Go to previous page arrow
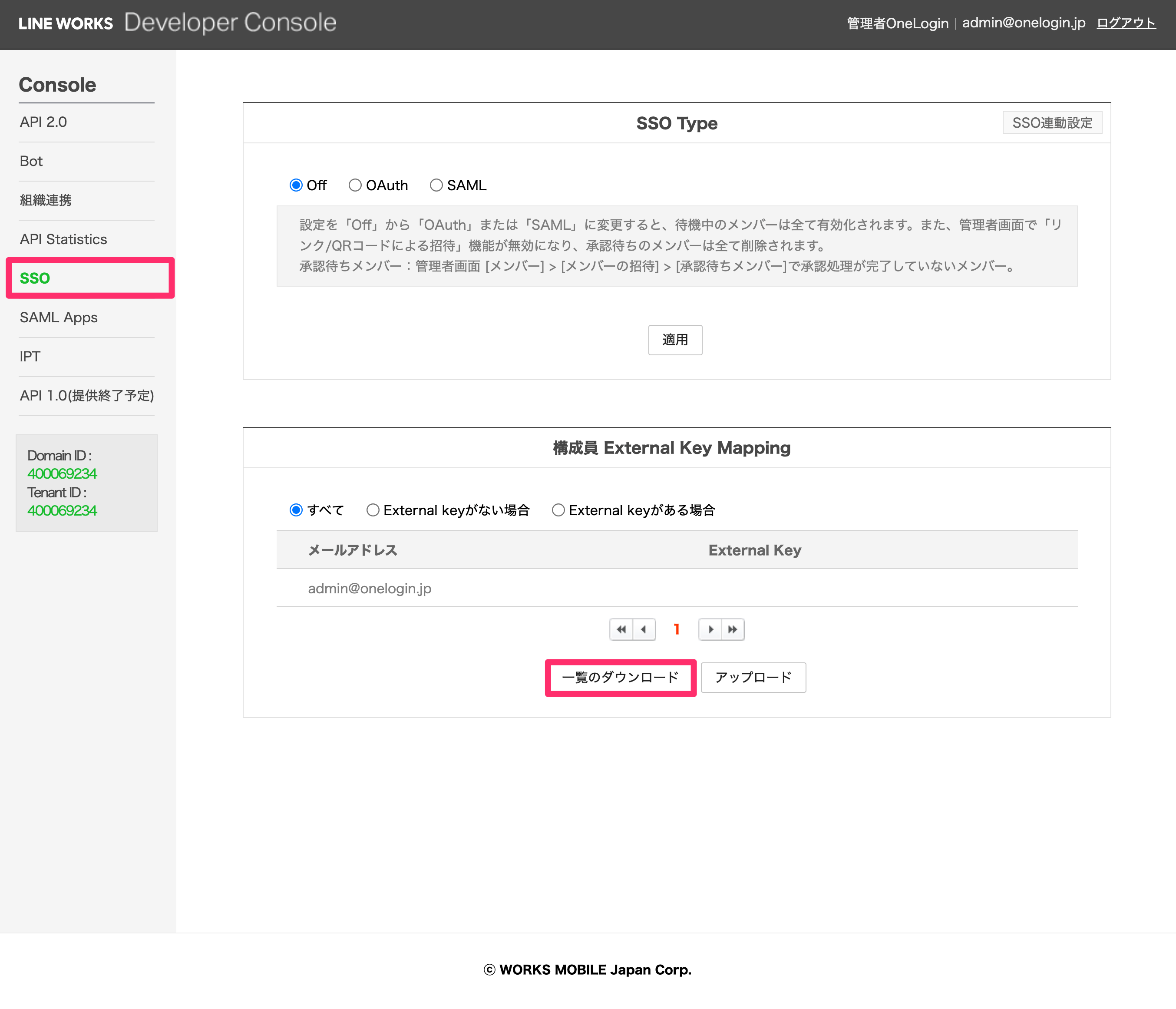Viewport: 1176px width, 1009px height. 644,629
